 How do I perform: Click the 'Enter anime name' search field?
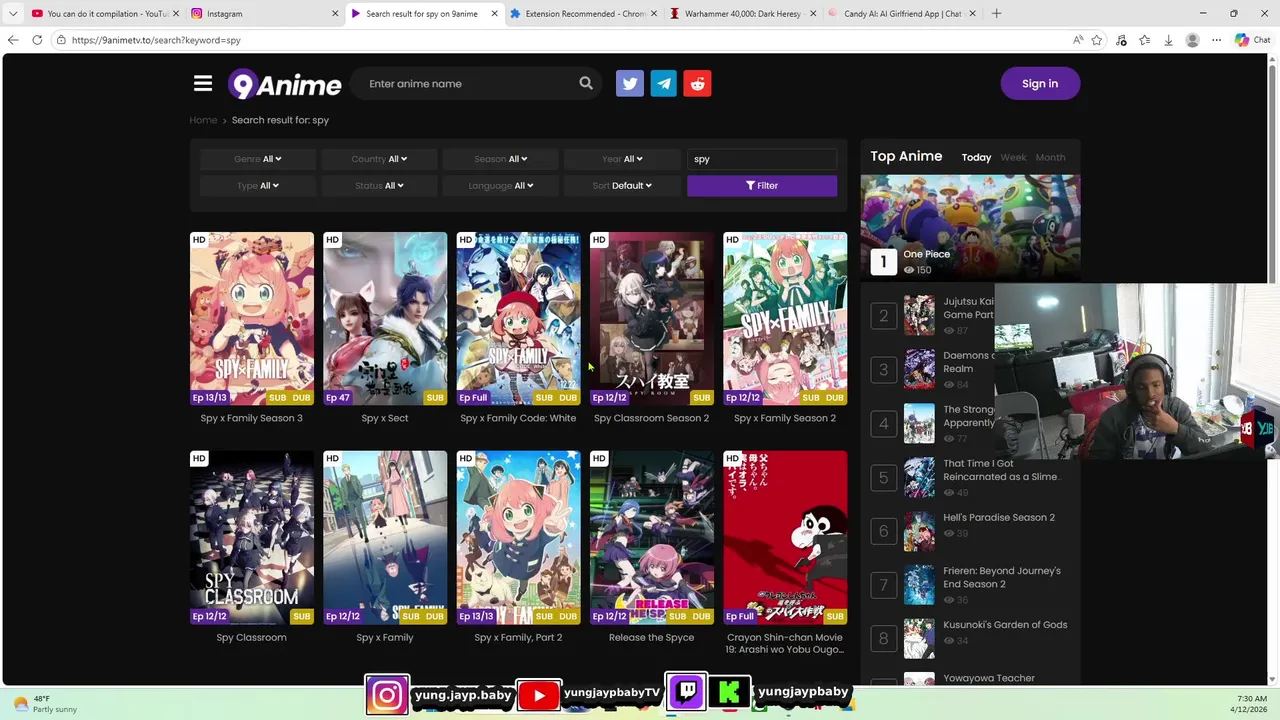pos(465,84)
